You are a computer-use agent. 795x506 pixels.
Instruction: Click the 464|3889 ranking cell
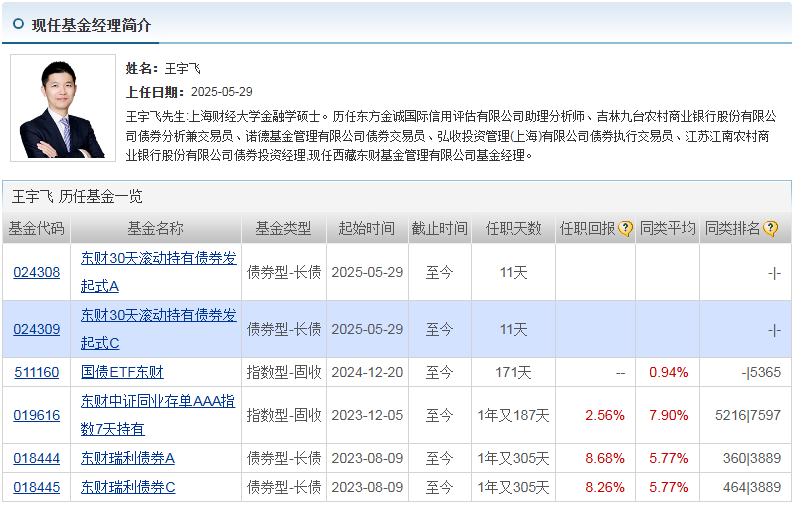coord(752,487)
